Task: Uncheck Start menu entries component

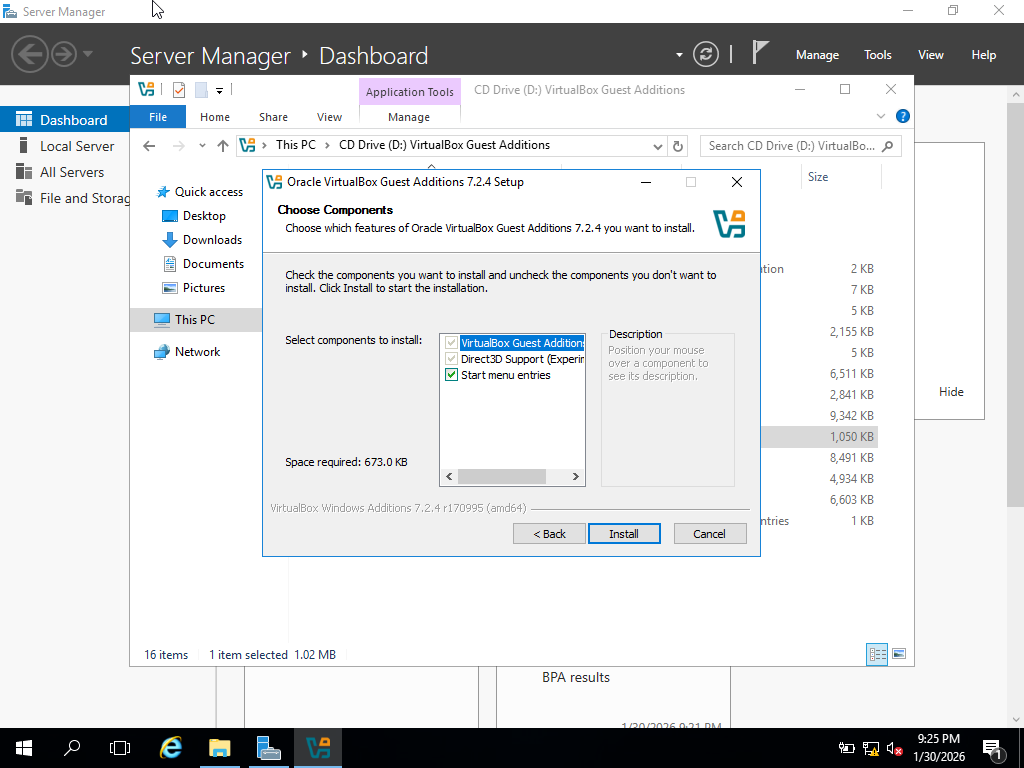Action: coord(451,375)
